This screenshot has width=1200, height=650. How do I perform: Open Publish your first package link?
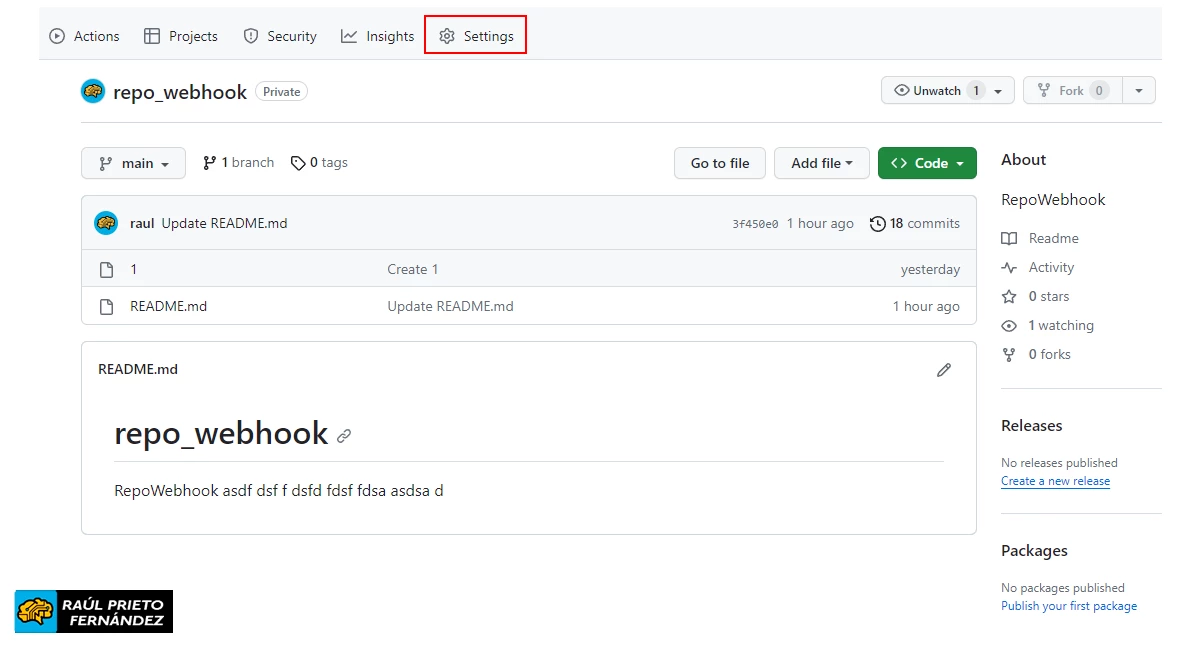pyautogui.click(x=1068, y=605)
